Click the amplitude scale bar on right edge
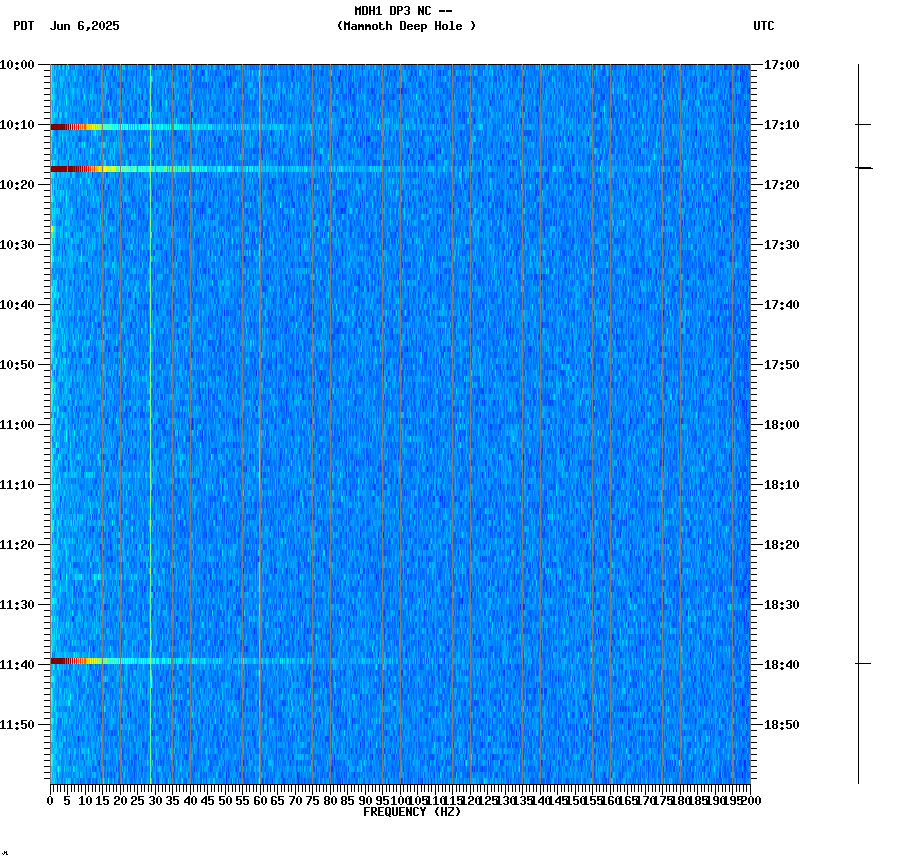Image resolution: width=902 pixels, height=864 pixels. coord(858,420)
